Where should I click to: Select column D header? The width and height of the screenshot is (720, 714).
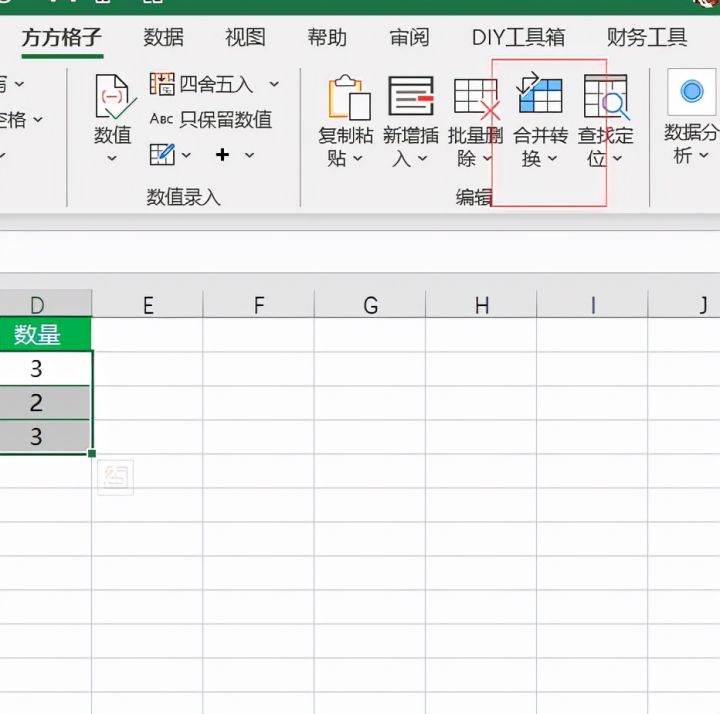pyautogui.click(x=45, y=304)
